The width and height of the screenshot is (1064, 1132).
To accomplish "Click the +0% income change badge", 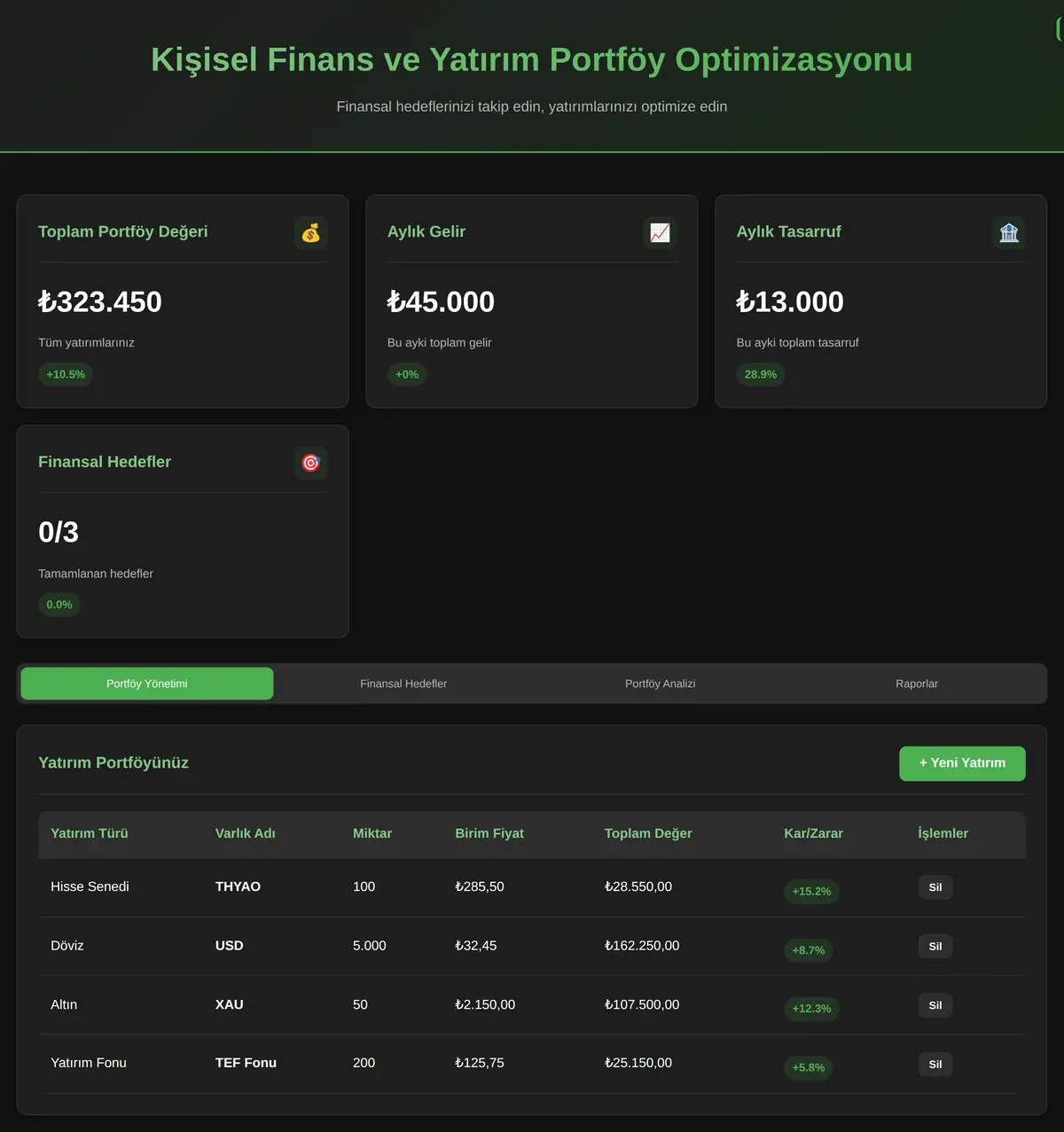I will click(407, 375).
